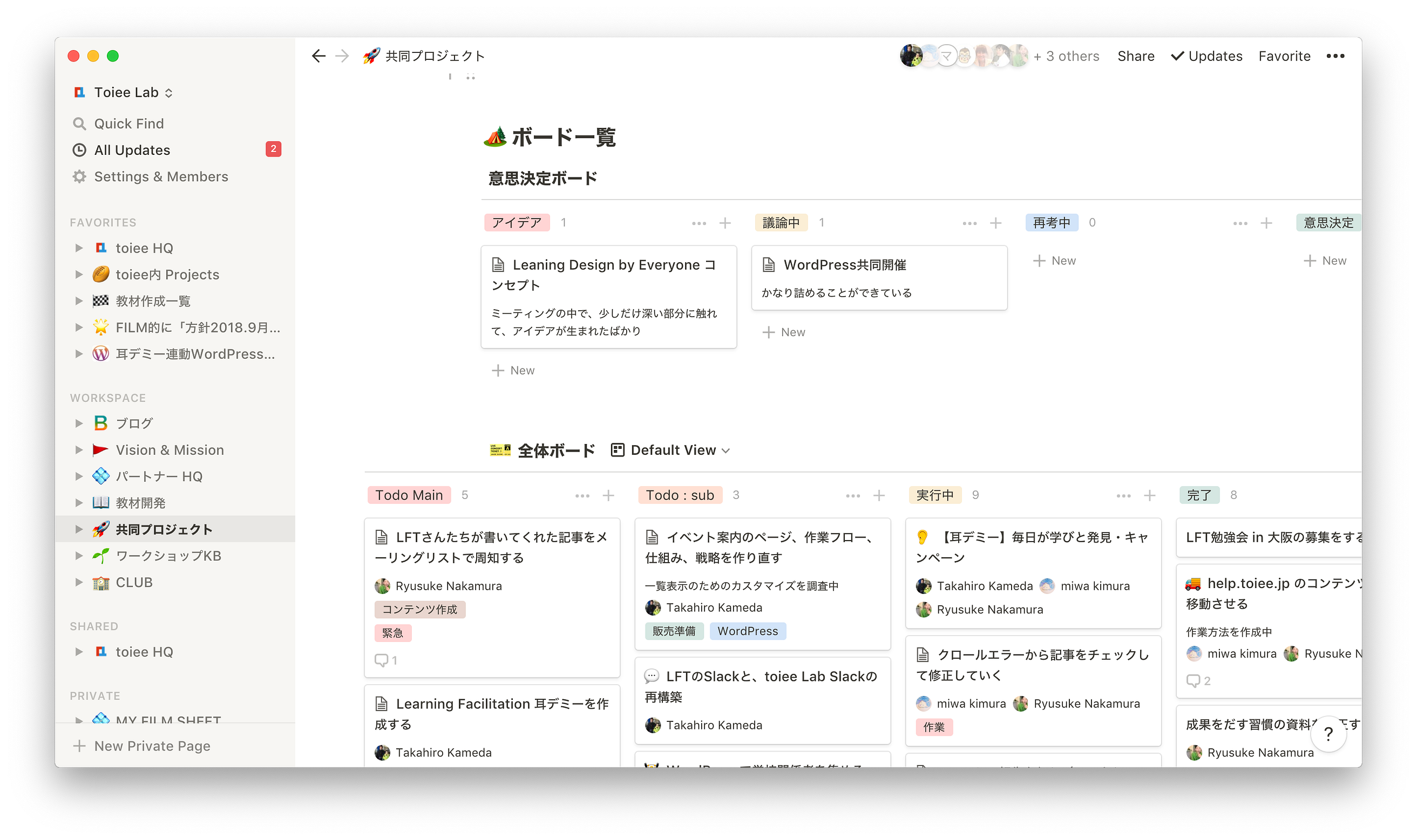Open shared toiee HQ page in sidebar
Screen dimensions: 1417x840
point(175,652)
